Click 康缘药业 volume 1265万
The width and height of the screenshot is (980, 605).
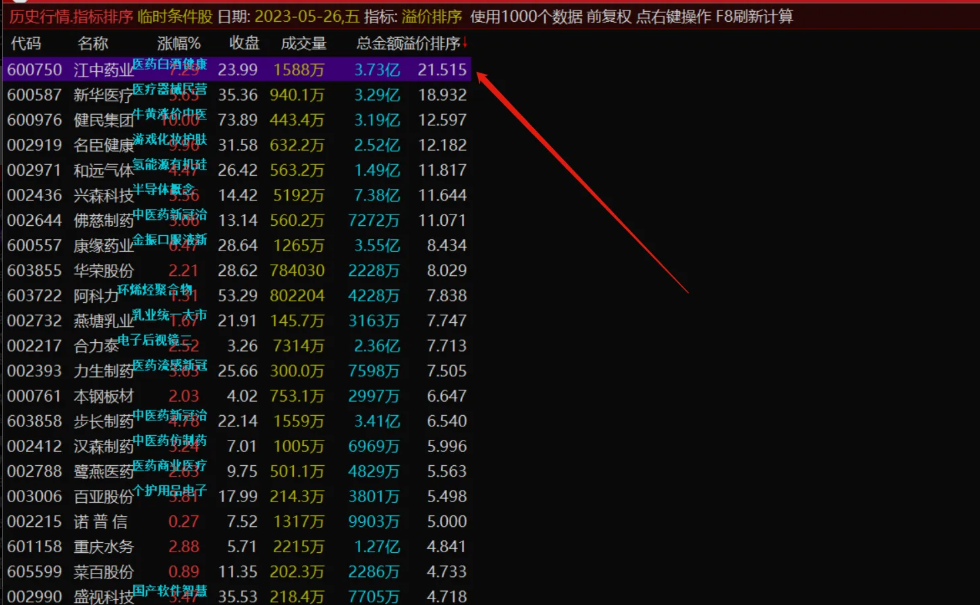coord(299,246)
